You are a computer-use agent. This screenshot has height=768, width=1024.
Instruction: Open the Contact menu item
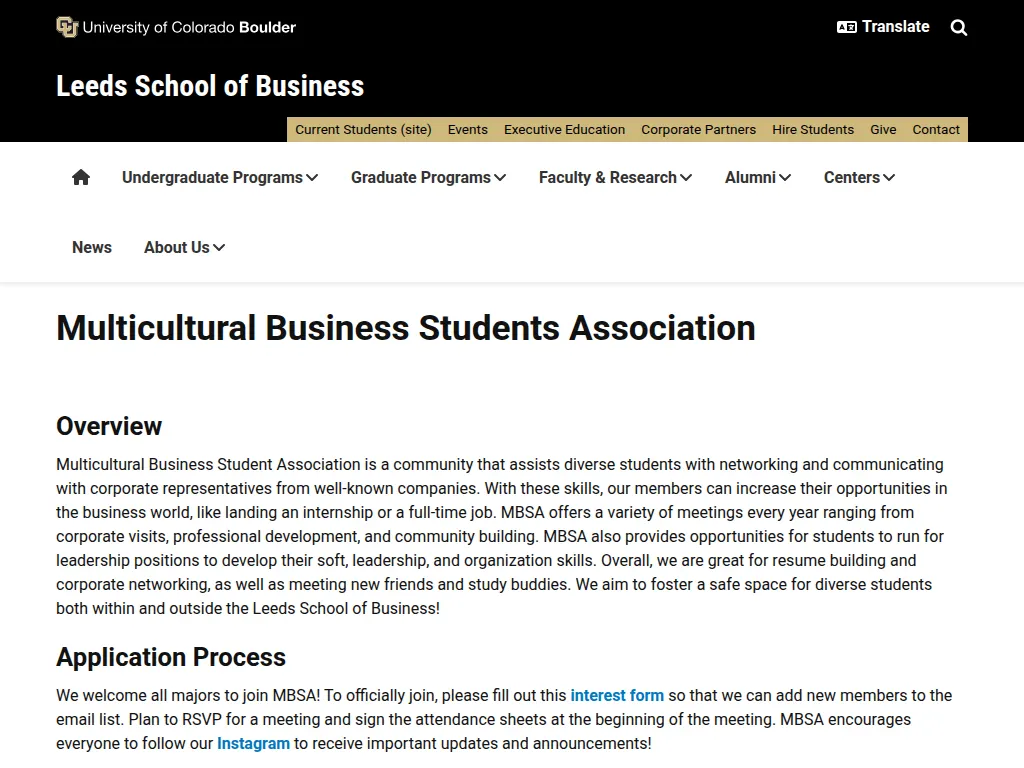pyautogui.click(x=936, y=129)
